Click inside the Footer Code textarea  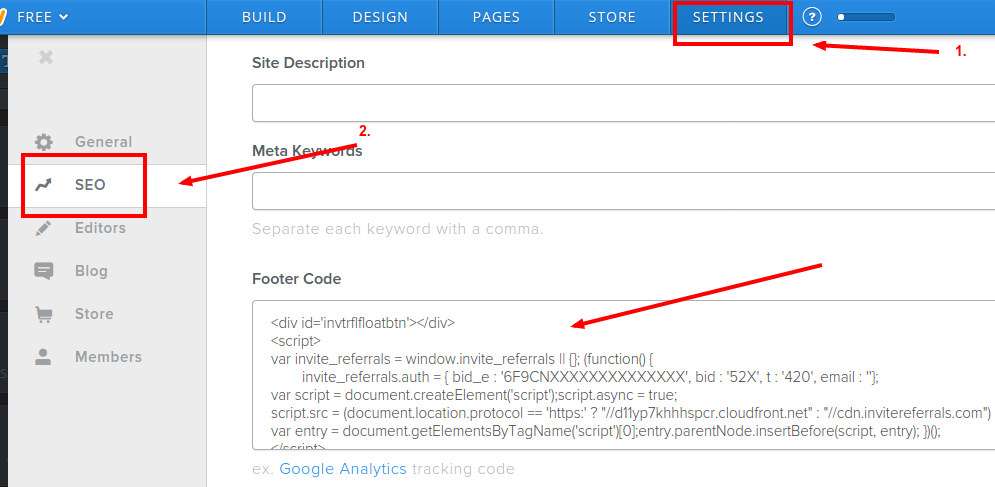click(620, 376)
